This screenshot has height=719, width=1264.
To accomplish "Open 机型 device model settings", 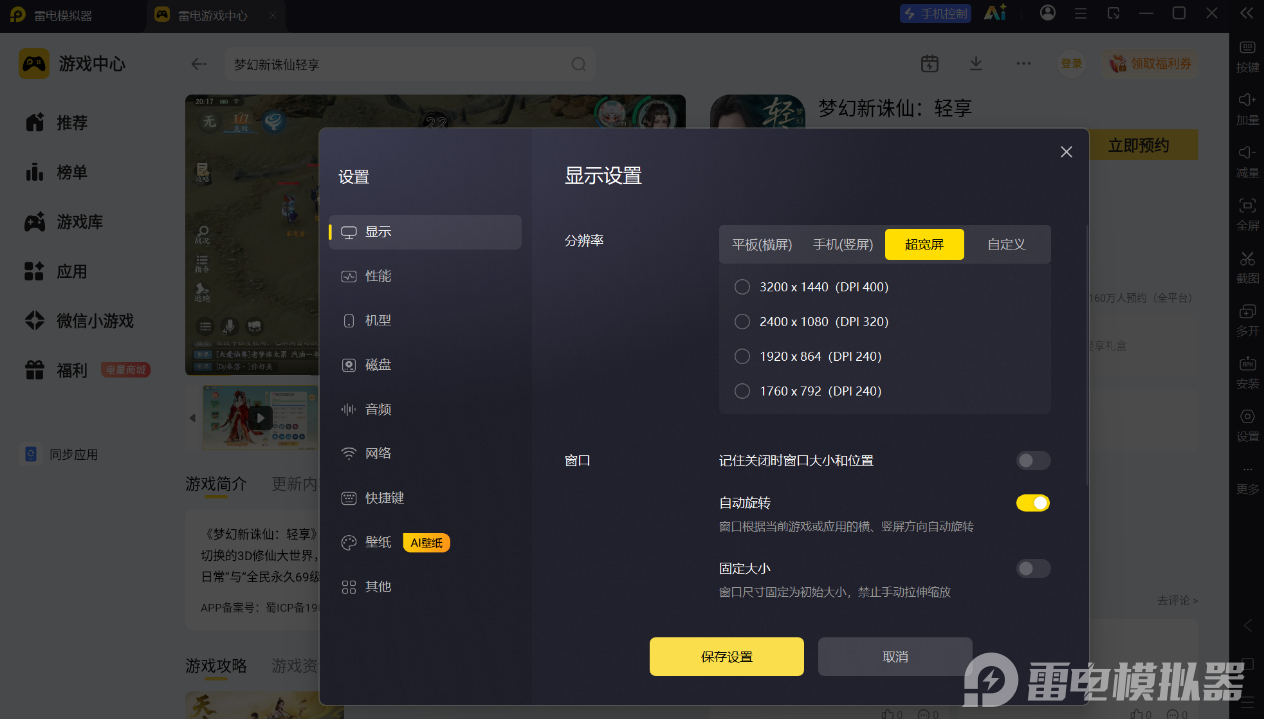I will point(425,320).
